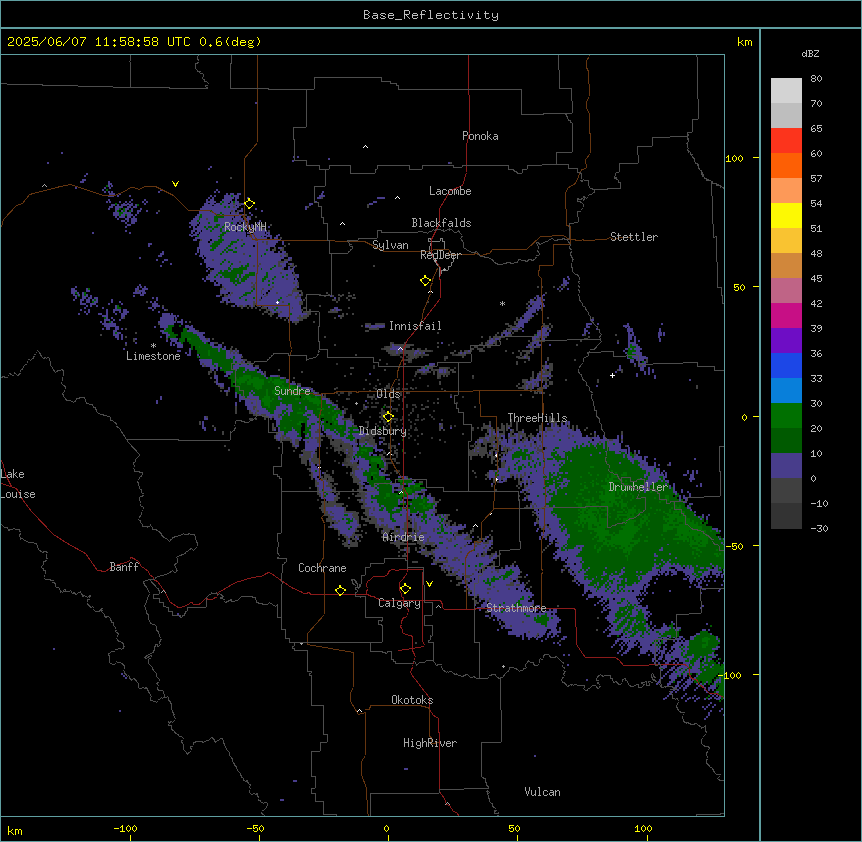Viewport: 862px width, 842px height.
Task: Click the -100 tick on bottom axis
Action: 125,828
